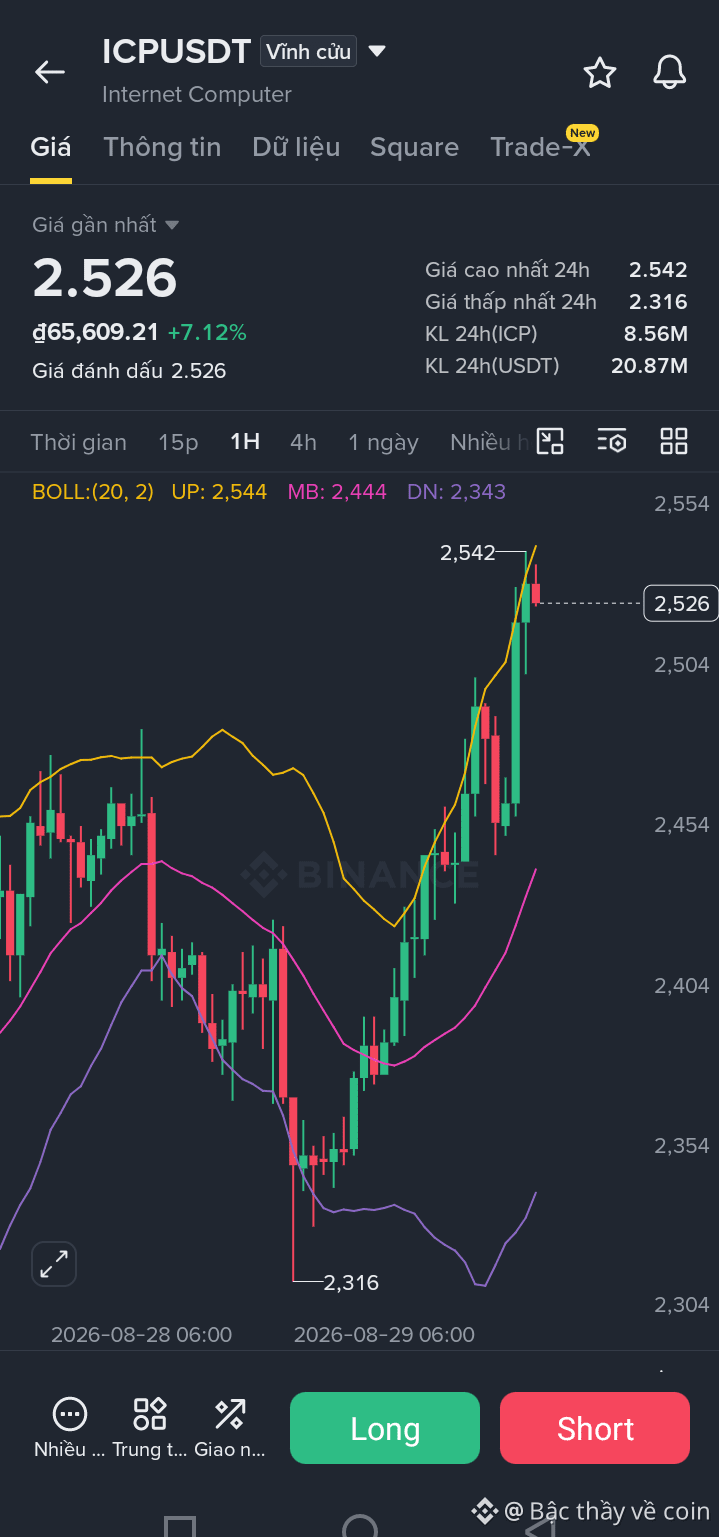The image size is (719, 1537).
Task: Open price alert bell icon
Action: point(669,72)
